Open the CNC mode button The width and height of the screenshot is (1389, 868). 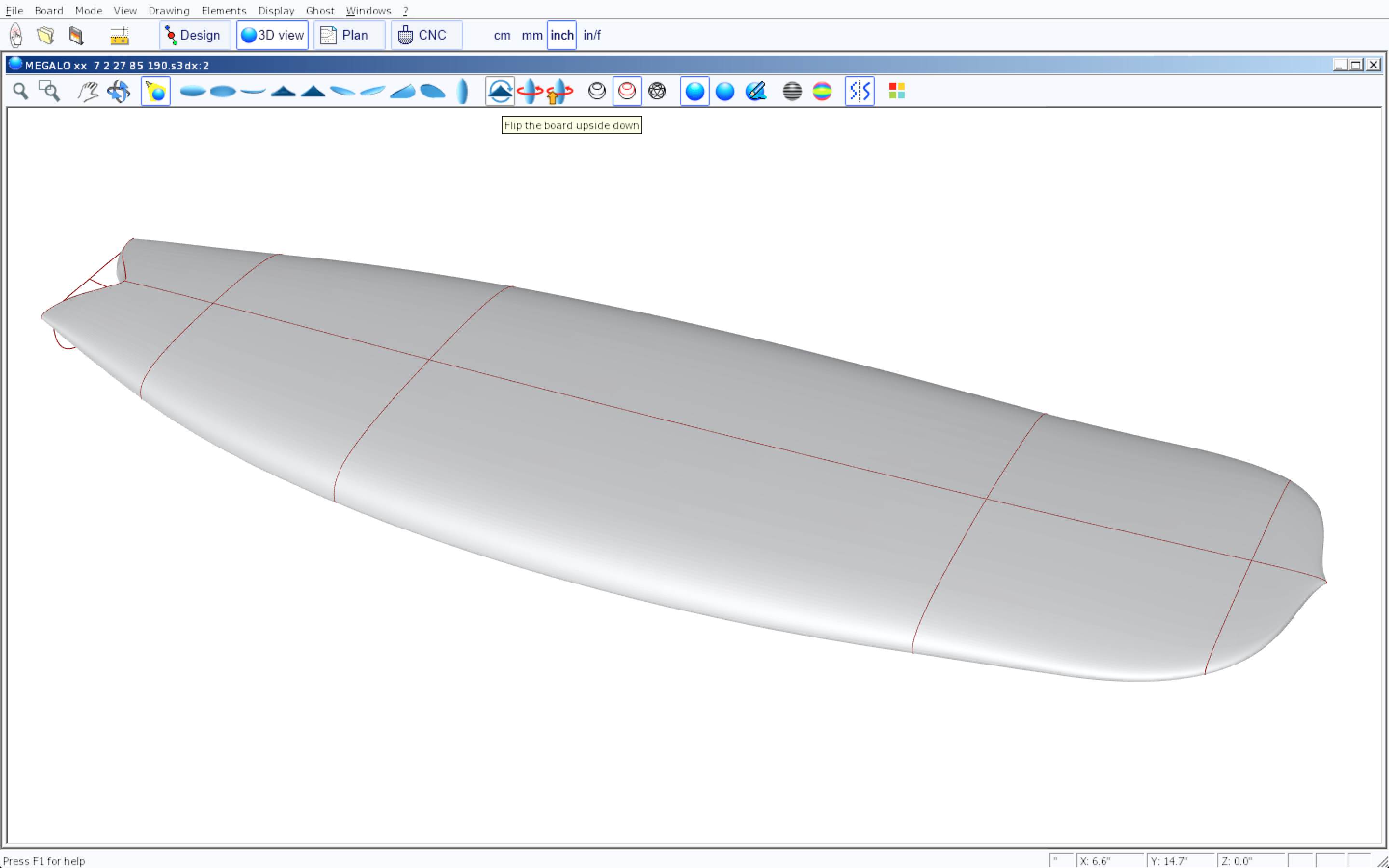426,36
